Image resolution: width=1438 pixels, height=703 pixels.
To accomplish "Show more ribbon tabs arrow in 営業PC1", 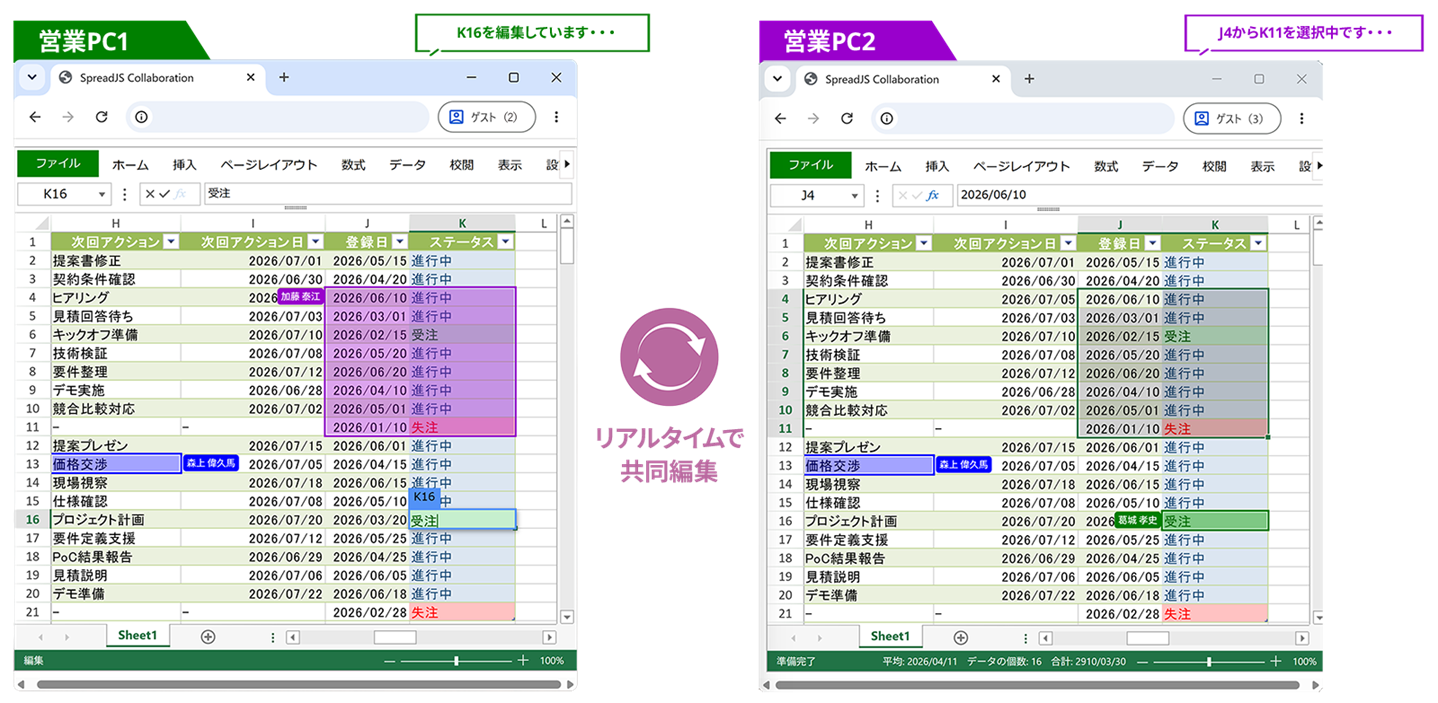I will pos(567,164).
